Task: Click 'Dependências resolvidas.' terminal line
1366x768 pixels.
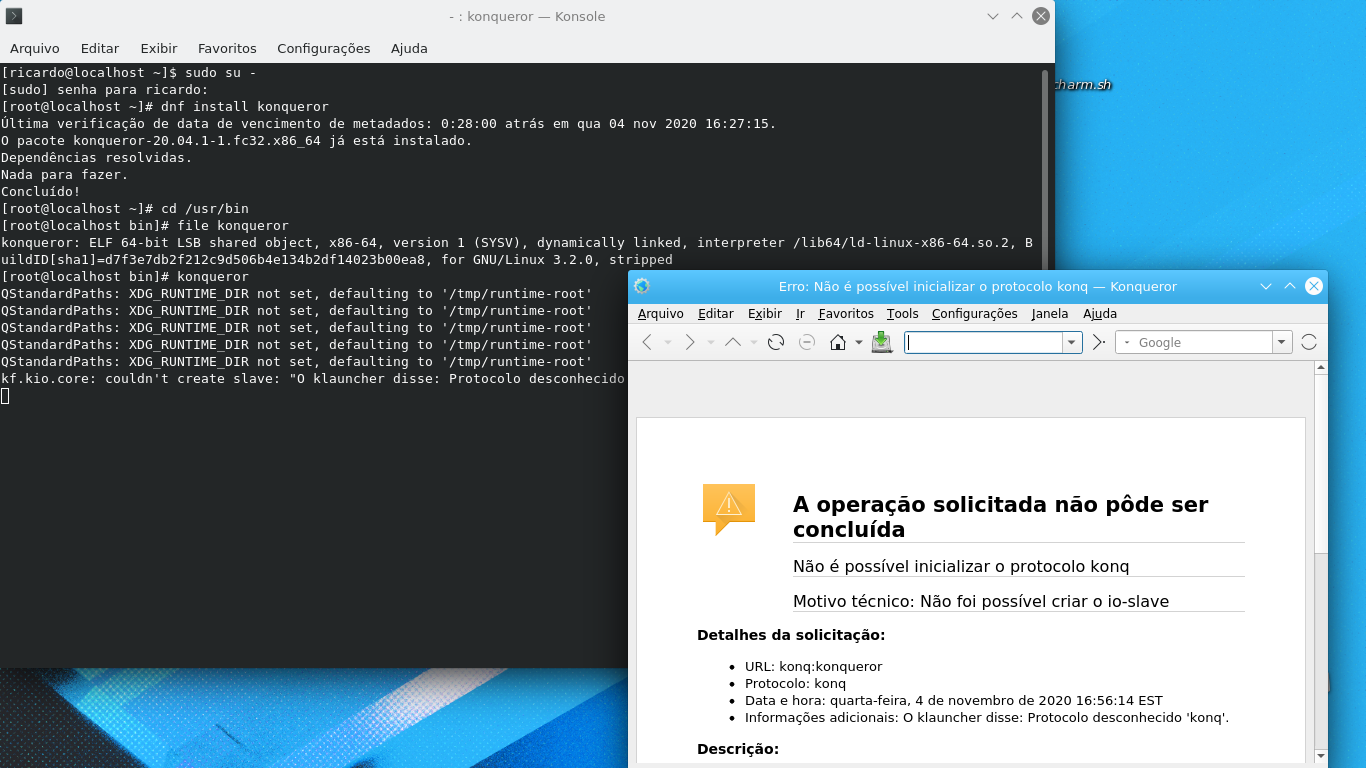Action: pos(96,157)
